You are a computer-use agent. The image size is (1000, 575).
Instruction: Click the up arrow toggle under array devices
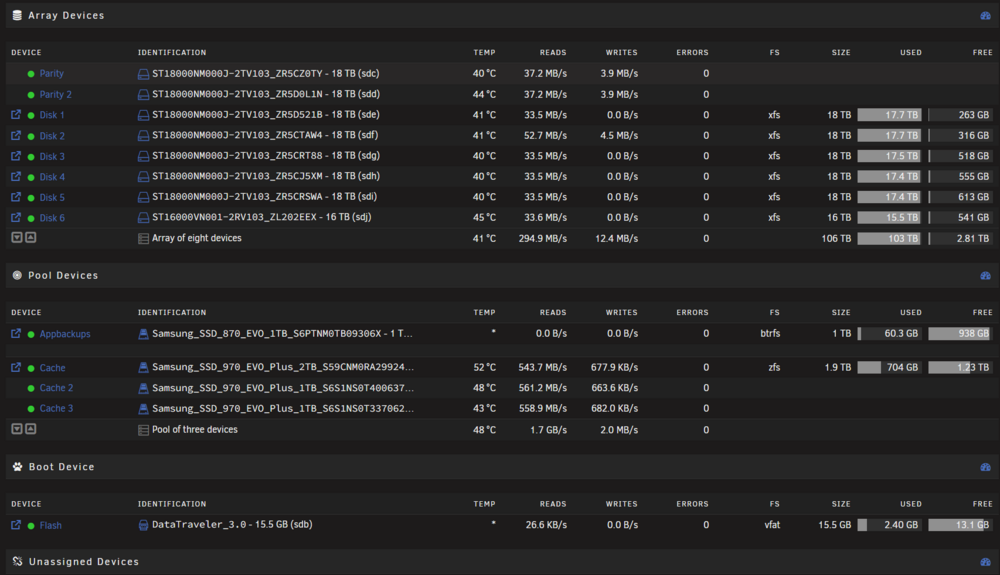click(x=31, y=237)
